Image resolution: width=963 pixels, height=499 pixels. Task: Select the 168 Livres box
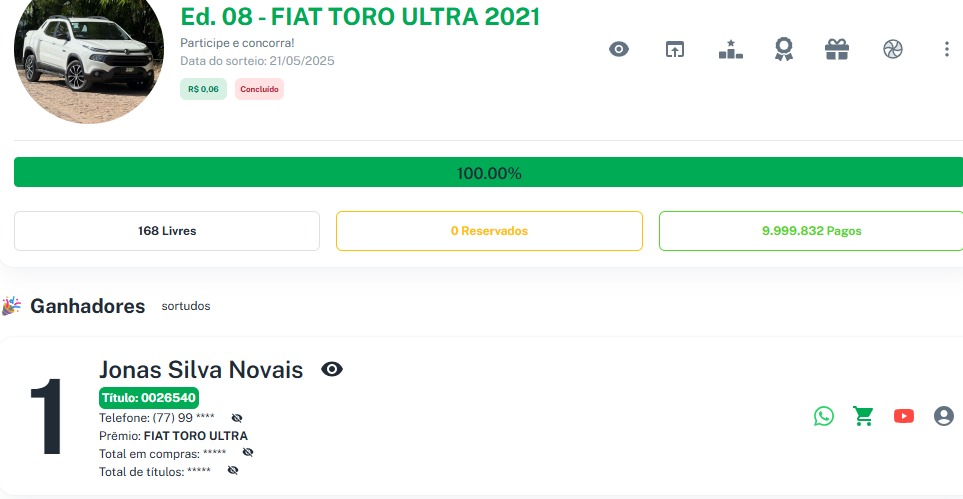pyautogui.click(x=167, y=231)
